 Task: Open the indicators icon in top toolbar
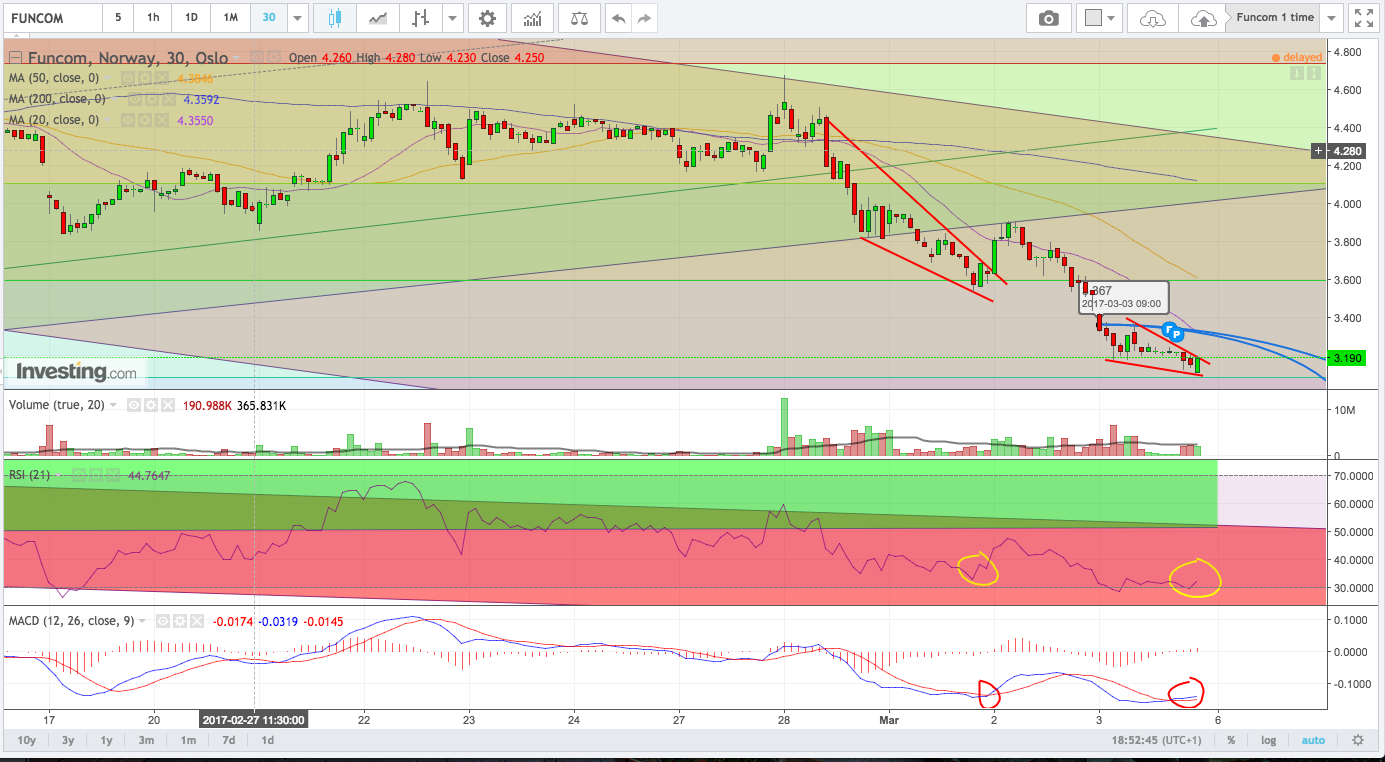[x=533, y=18]
